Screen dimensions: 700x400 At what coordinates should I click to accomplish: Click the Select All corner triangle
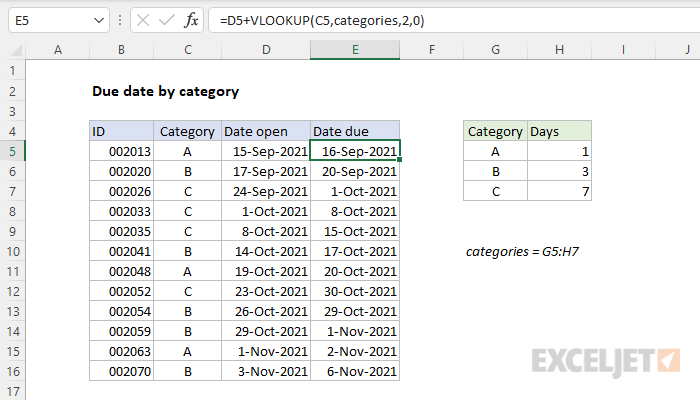pyautogui.click(x=16, y=50)
